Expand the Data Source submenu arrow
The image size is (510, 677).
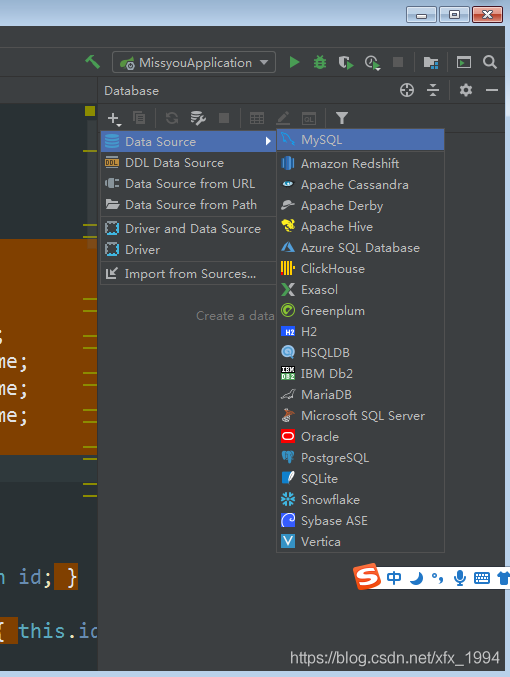[268, 141]
